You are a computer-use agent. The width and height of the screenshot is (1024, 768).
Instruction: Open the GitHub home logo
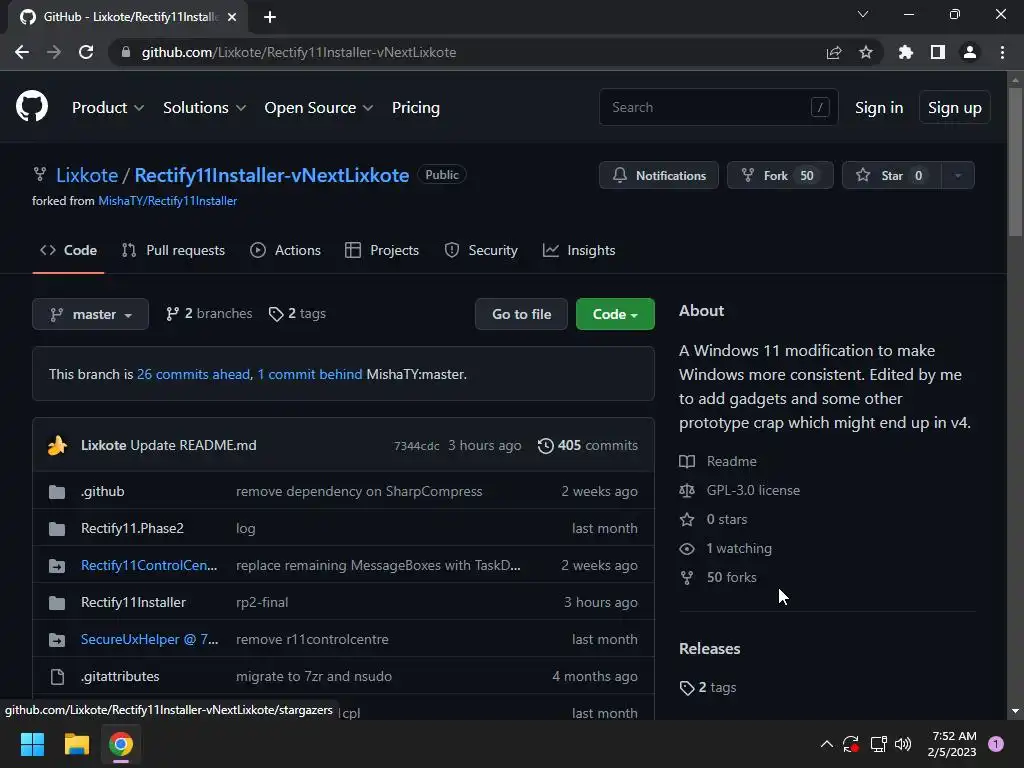[31, 107]
